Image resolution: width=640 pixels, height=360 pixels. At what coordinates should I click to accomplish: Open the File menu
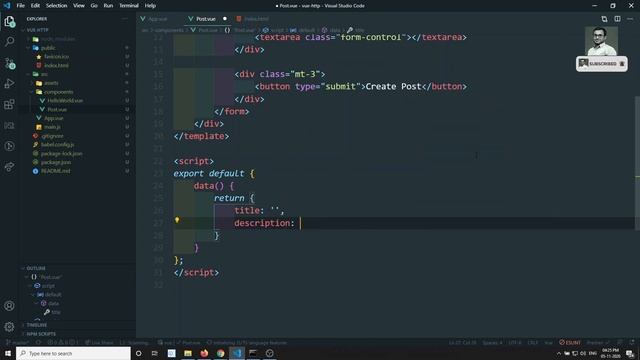pos(20,6)
